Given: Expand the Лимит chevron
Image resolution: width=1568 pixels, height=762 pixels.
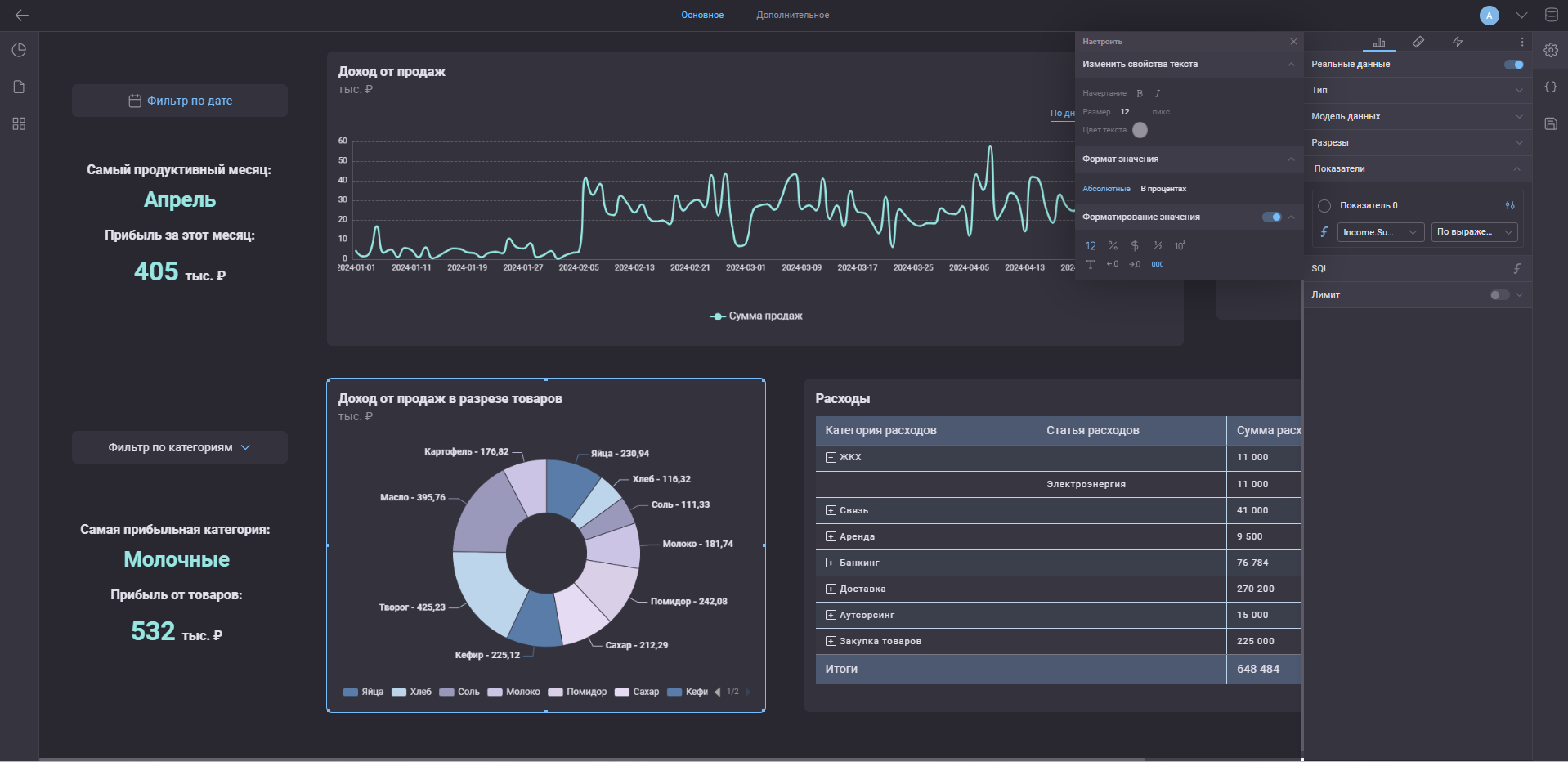Looking at the screenshot, I should click(1519, 295).
